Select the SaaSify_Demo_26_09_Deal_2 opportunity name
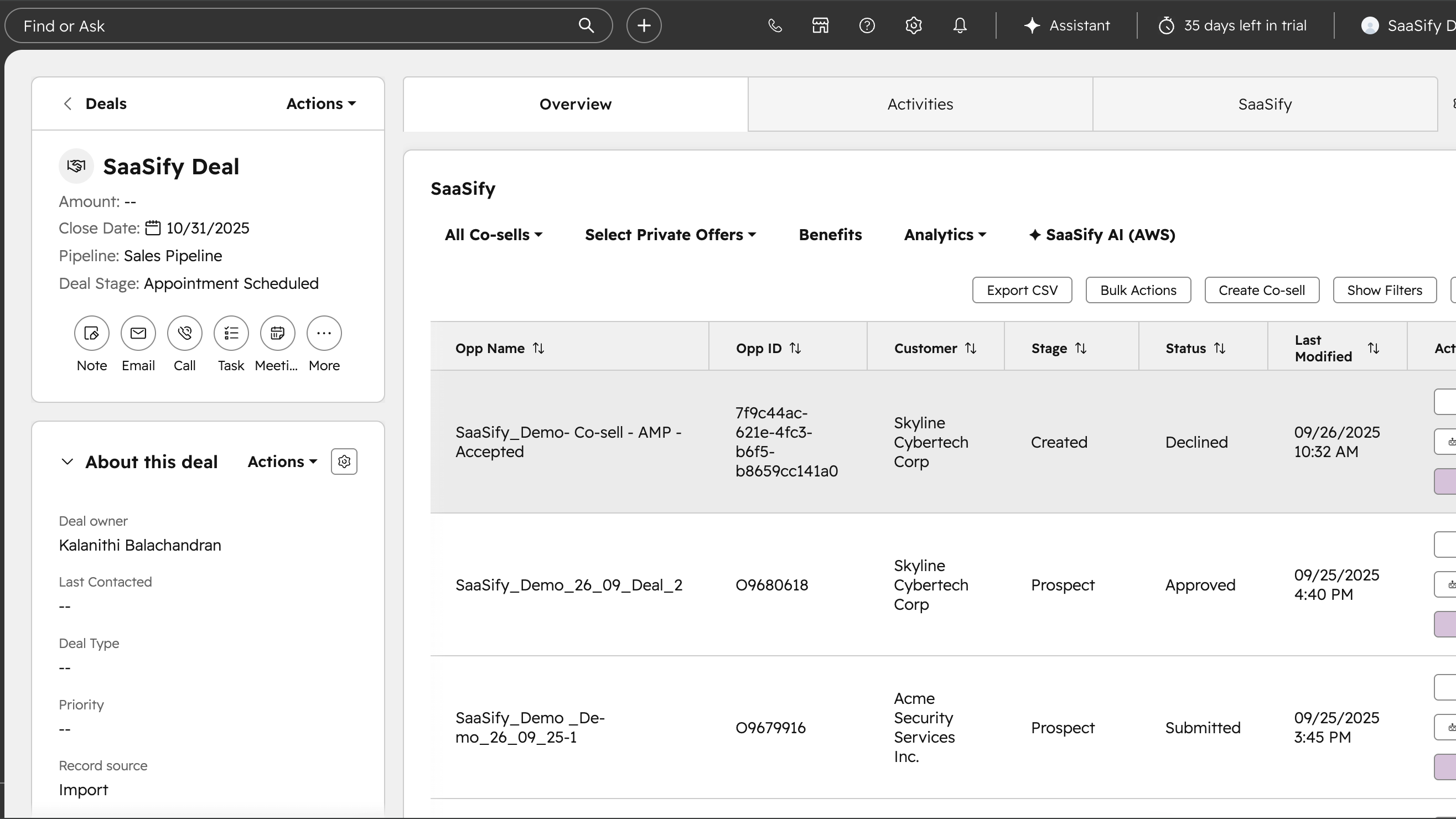This screenshot has height=819, width=1456. click(568, 584)
